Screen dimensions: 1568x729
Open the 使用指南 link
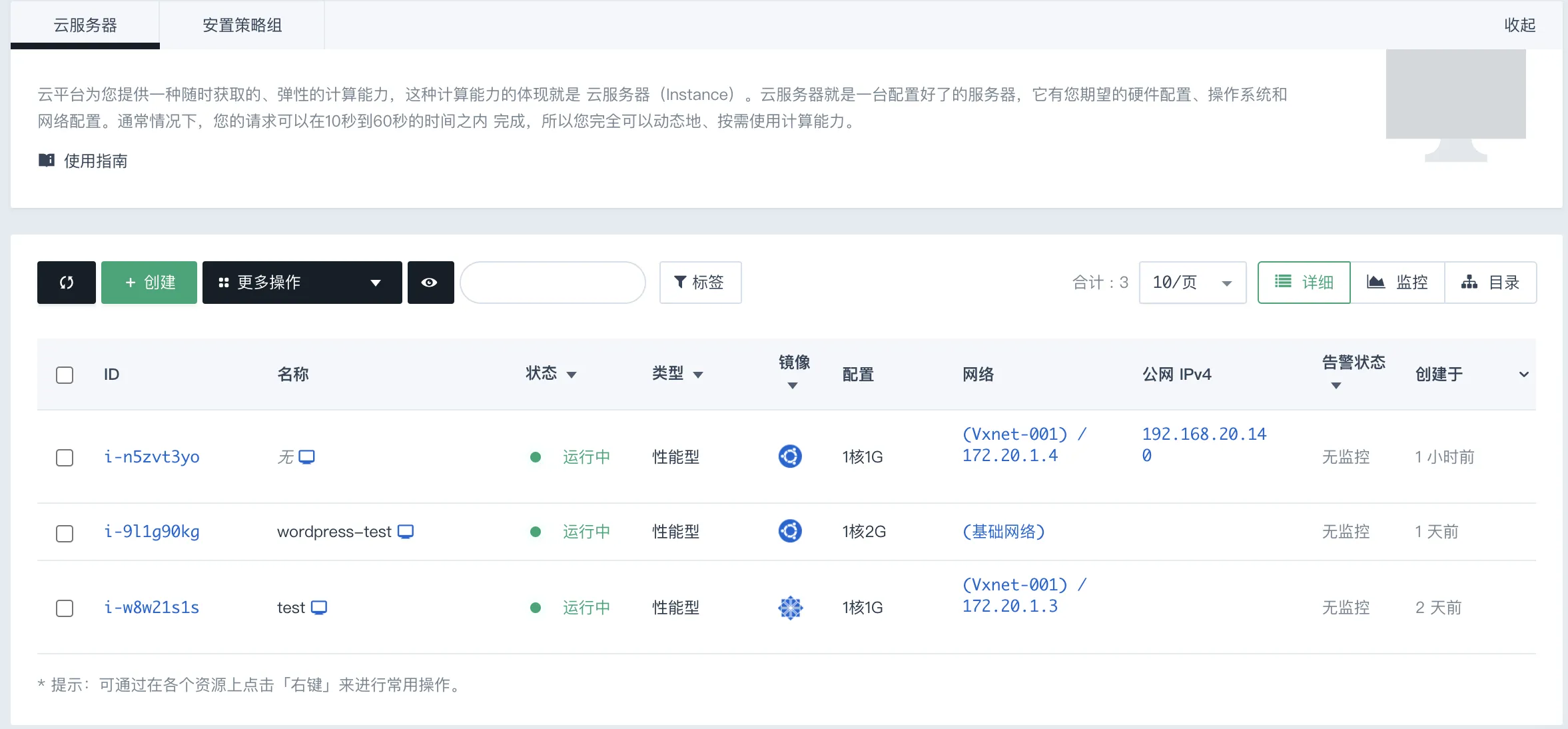click(95, 161)
